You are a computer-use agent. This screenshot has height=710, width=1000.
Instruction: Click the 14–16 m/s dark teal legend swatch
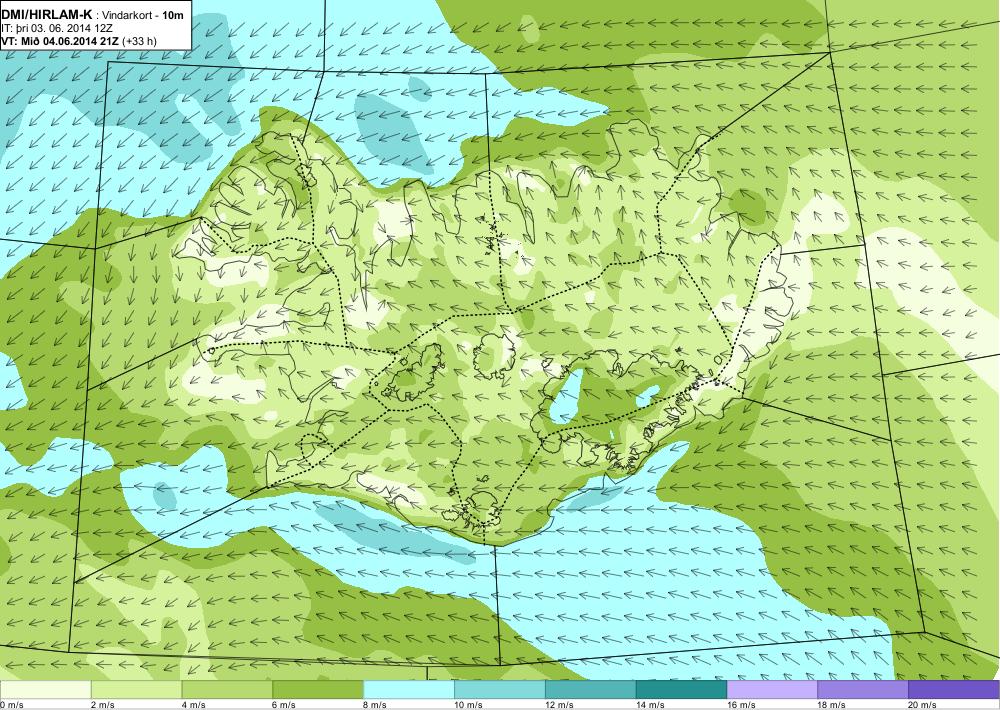(x=682, y=690)
